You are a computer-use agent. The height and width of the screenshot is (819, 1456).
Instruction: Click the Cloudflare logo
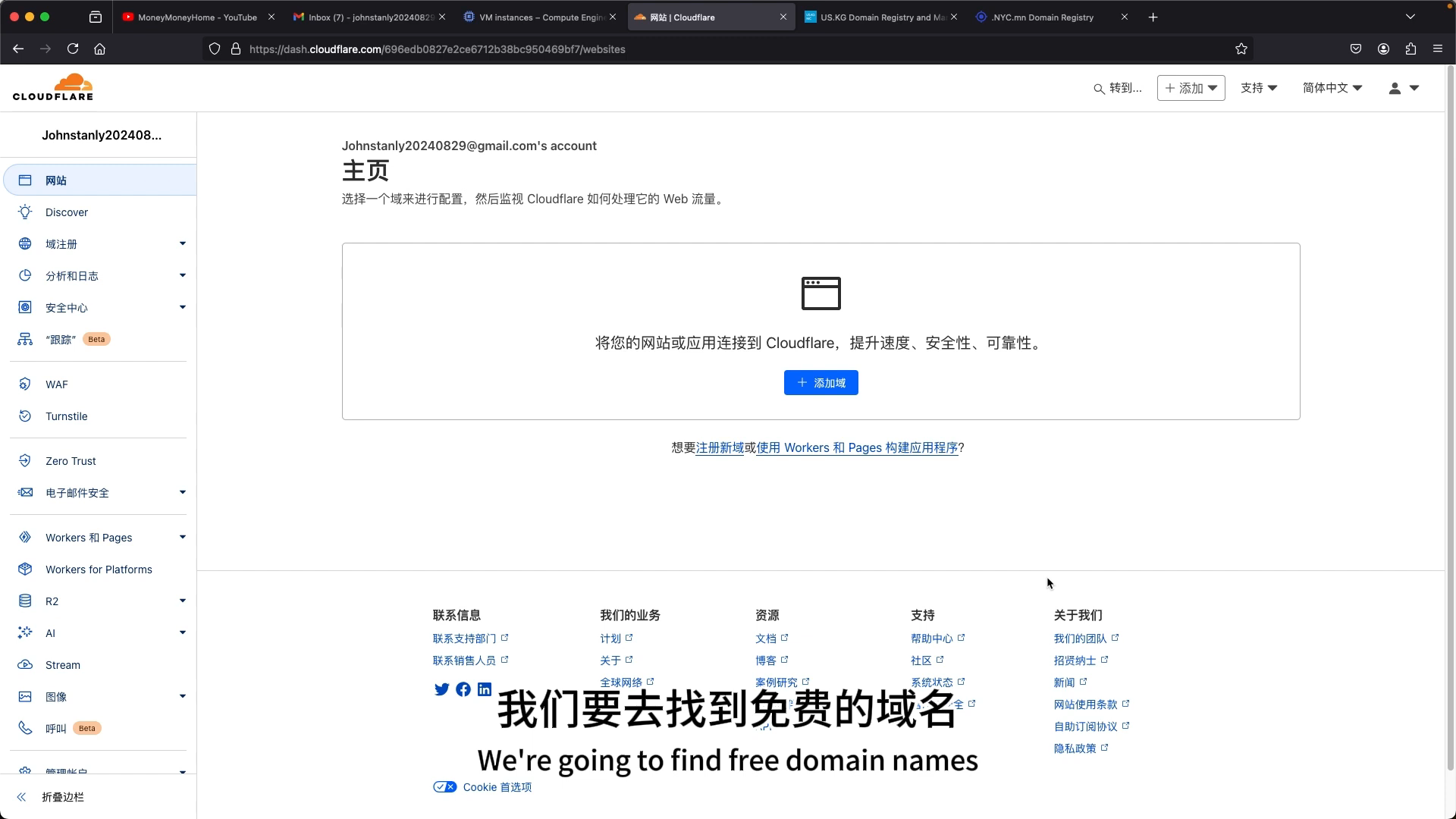pyautogui.click(x=53, y=87)
